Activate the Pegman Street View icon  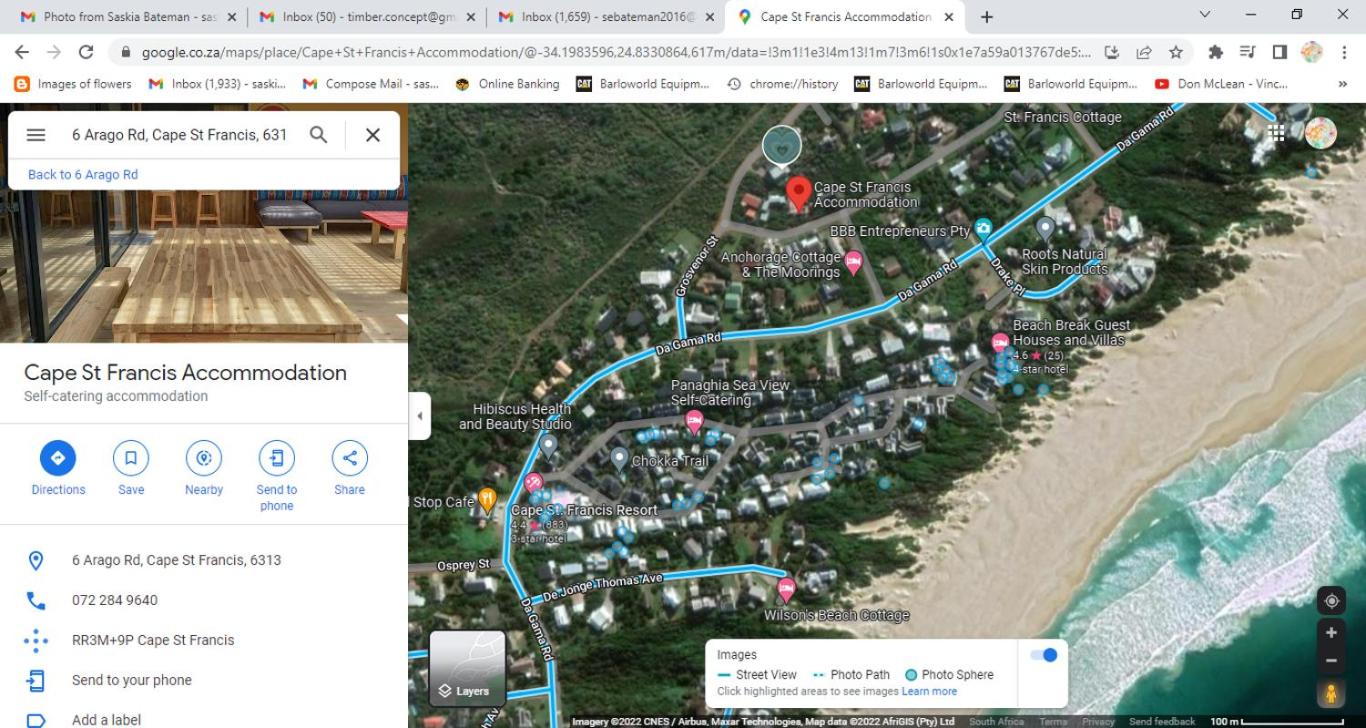tap(1331, 693)
